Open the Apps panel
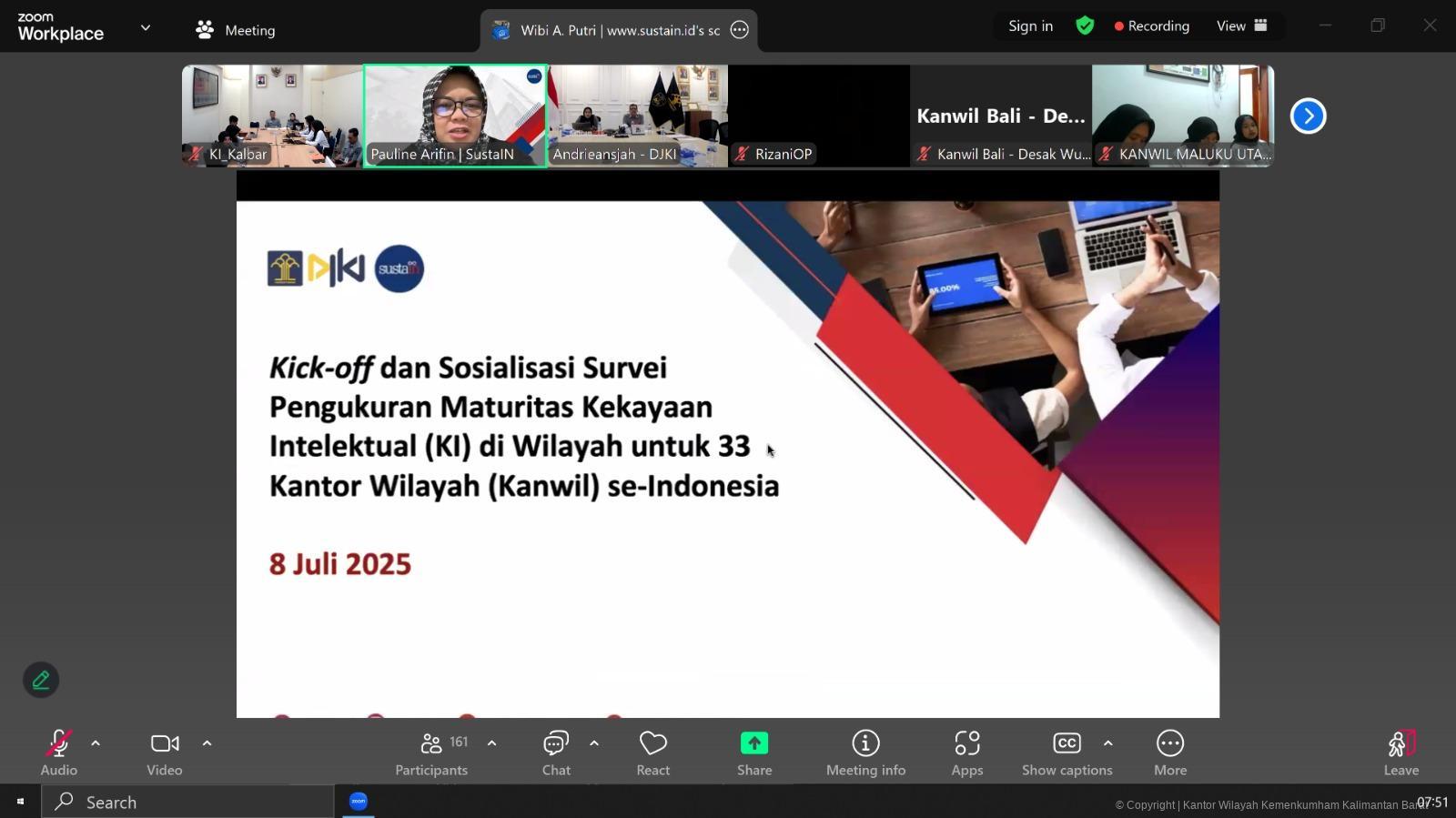 point(966,753)
